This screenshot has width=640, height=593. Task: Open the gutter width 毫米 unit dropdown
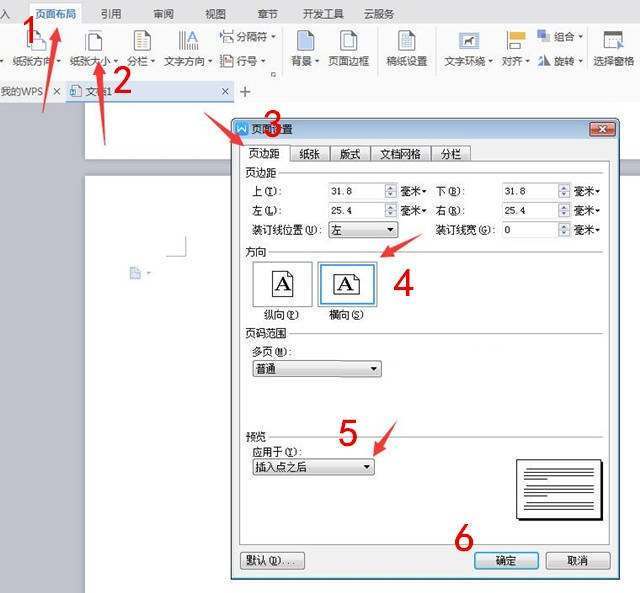[587, 230]
